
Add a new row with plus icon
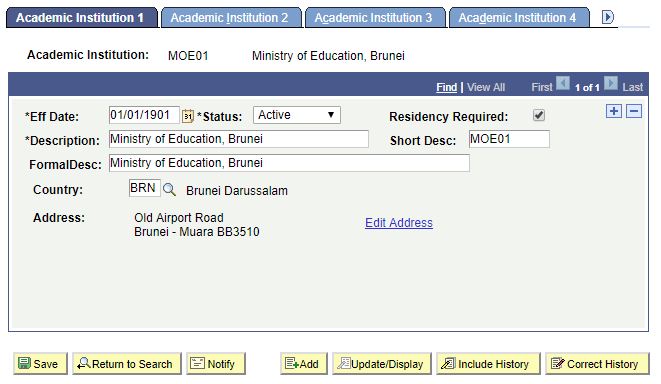(x=614, y=111)
